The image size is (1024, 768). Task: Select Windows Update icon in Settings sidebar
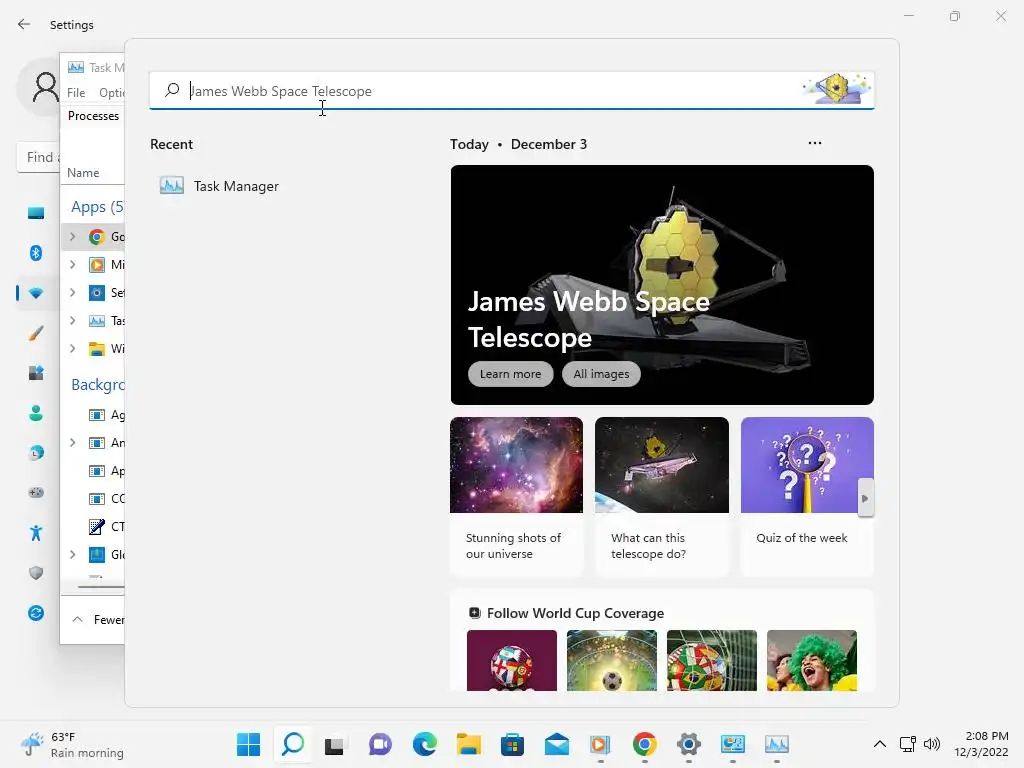click(36, 613)
